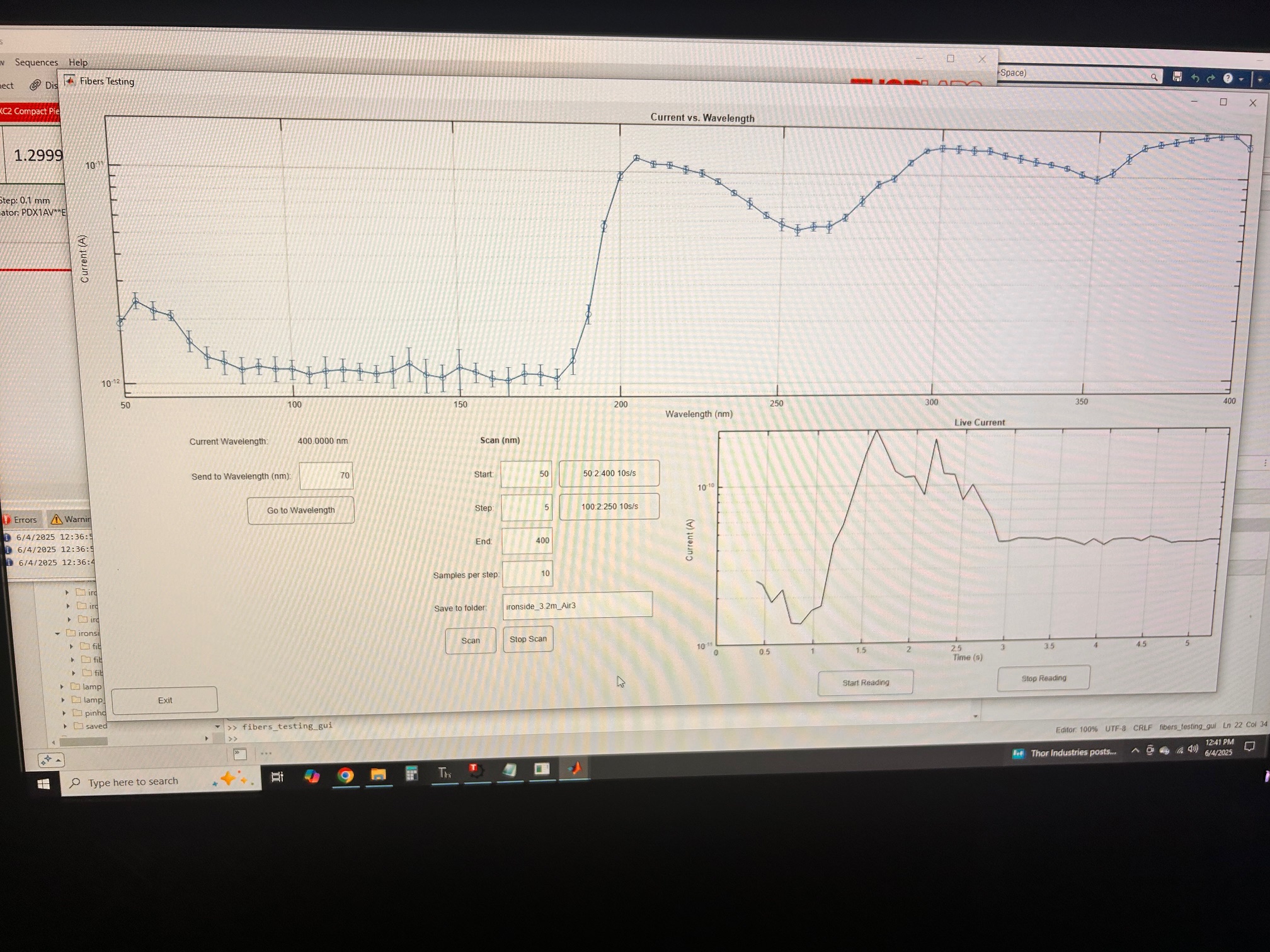The image size is (1270, 952).
Task: Click the Start Reading button
Action: pos(865,683)
